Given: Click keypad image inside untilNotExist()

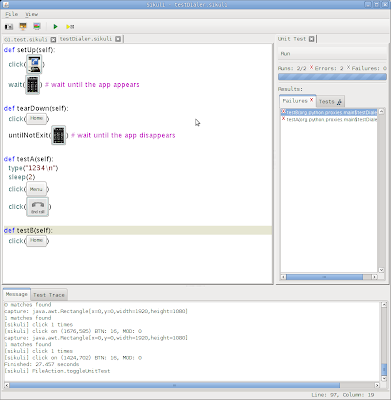Looking at the screenshot, I should 59,135.
